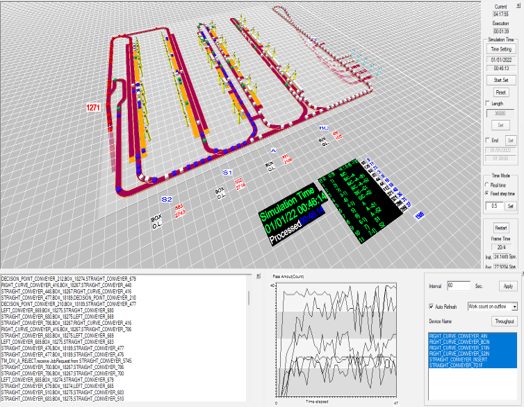This screenshot has width=524, height=407.
Task: Enable the Length checkbox
Action: 488,103
